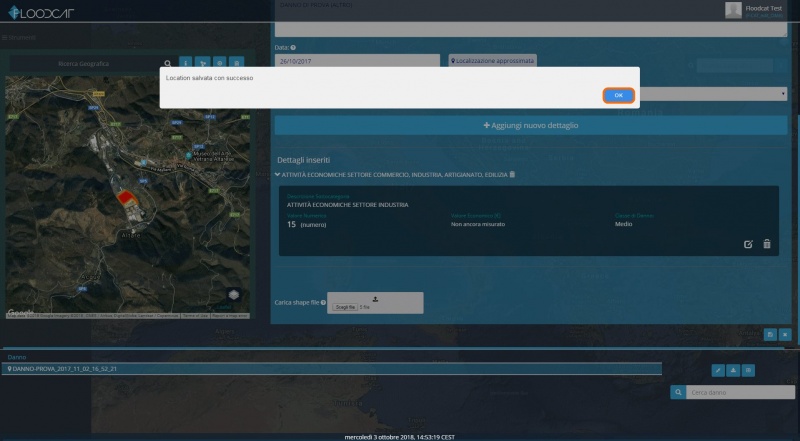Toggle Localizzazione approssimata option

tap(492, 61)
